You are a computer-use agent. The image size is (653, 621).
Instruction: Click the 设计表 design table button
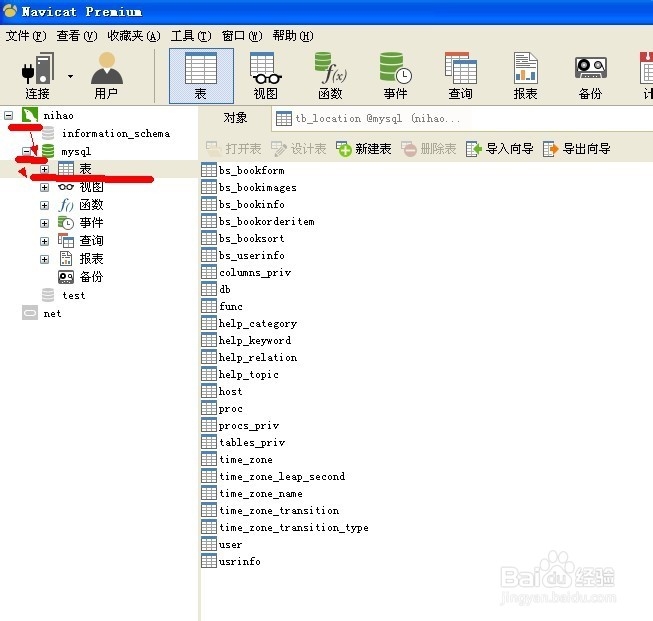[298, 149]
